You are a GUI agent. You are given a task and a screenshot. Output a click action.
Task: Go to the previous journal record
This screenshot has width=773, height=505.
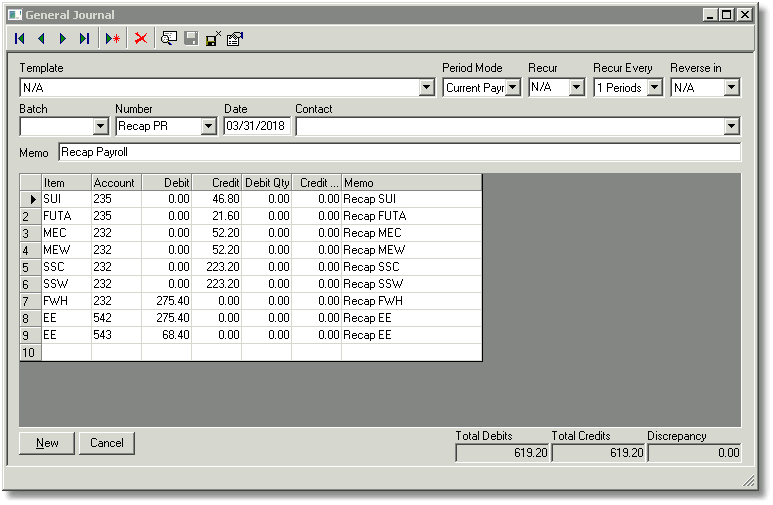point(41,38)
